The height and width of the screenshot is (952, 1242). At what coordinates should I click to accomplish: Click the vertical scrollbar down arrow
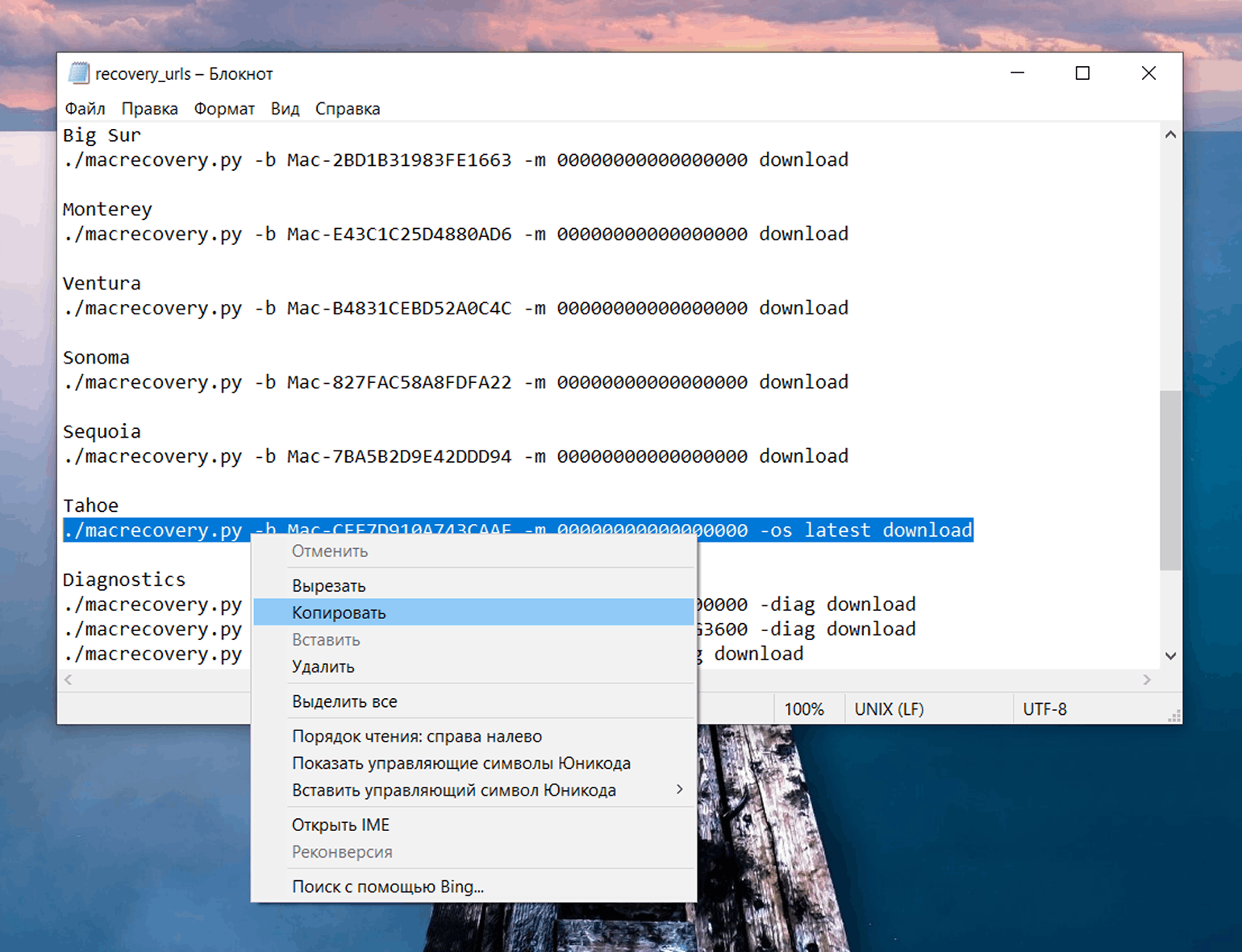(x=1170, y=656)
